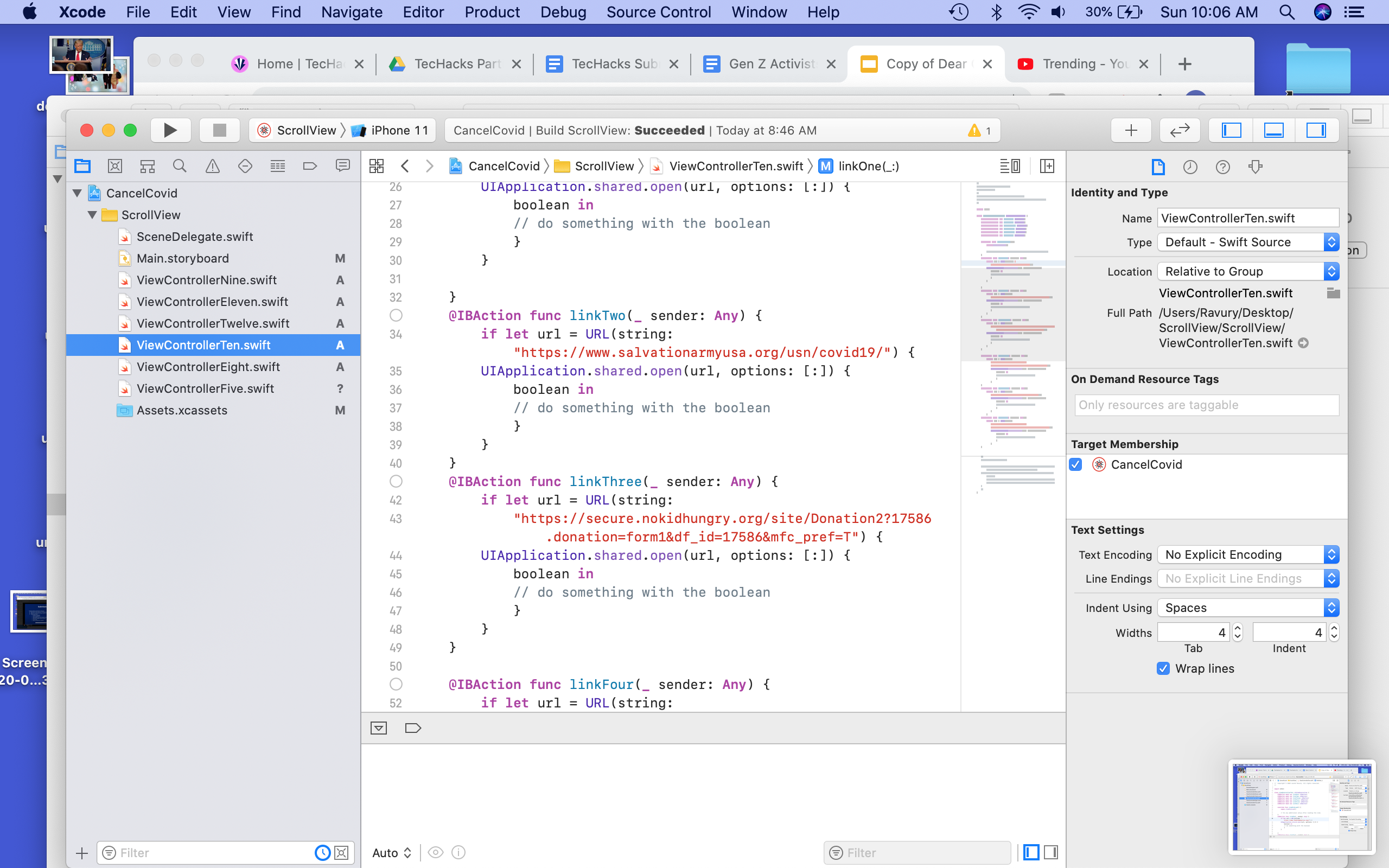
Task: Select ViewControllerEight.swift in navigator
Action: coord(208,367)
